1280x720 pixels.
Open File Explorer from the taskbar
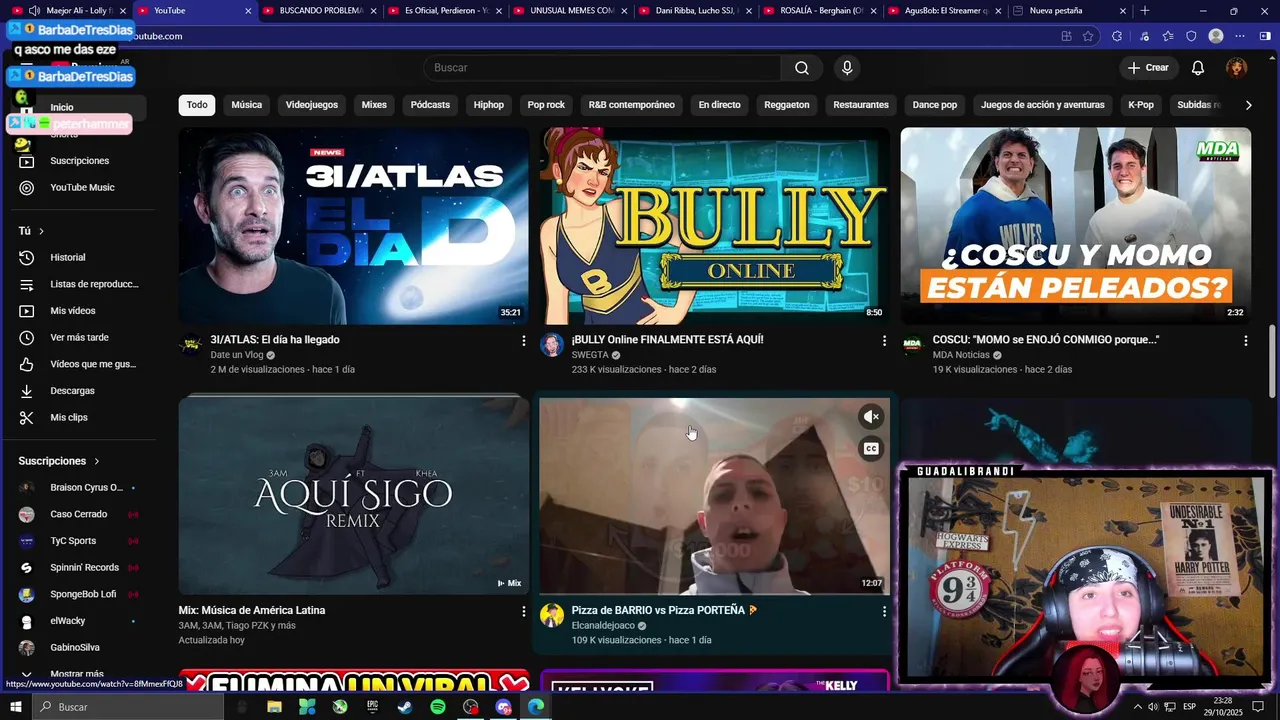274,707
